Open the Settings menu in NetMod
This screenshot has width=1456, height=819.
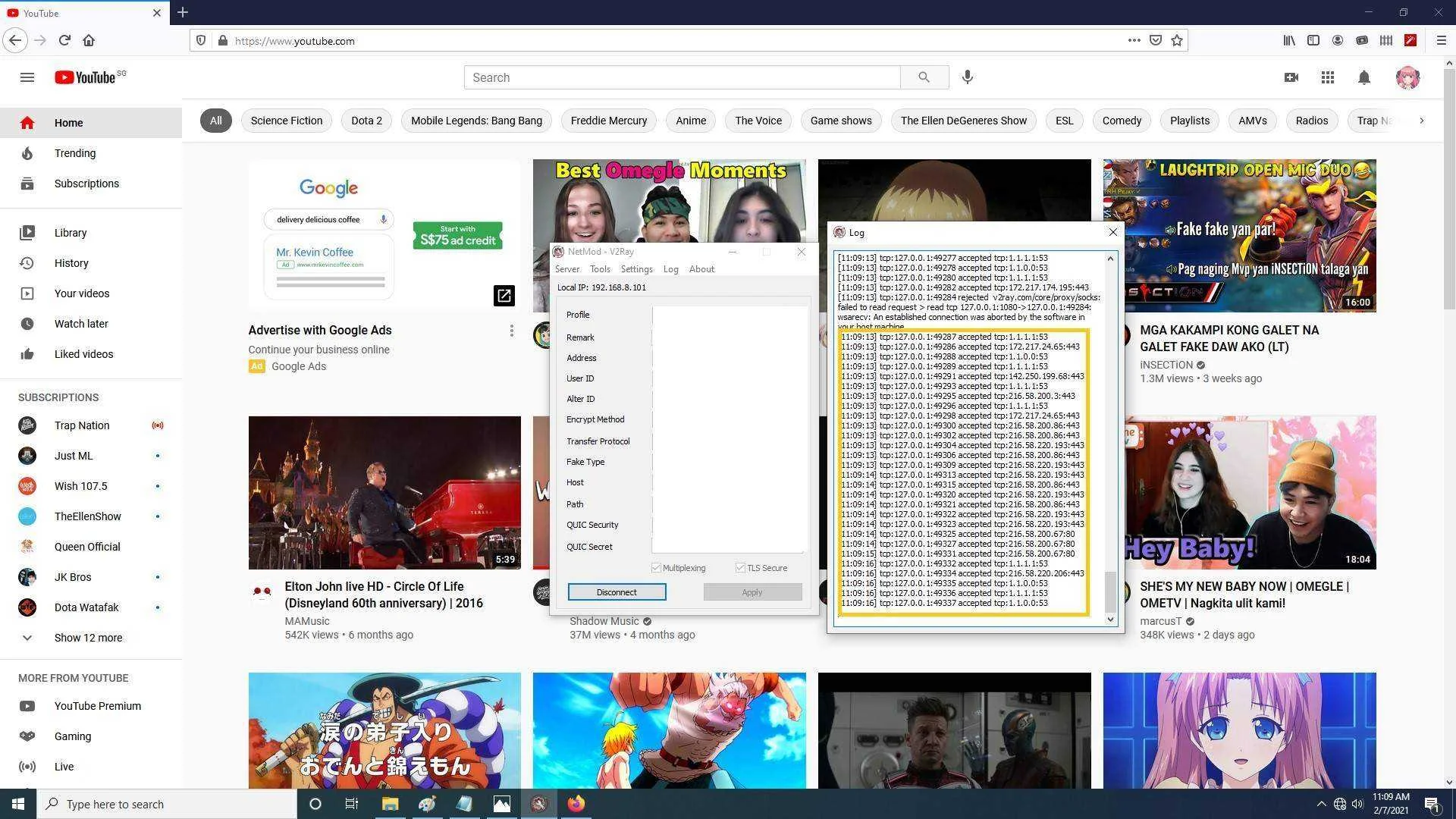click(636, 269)
